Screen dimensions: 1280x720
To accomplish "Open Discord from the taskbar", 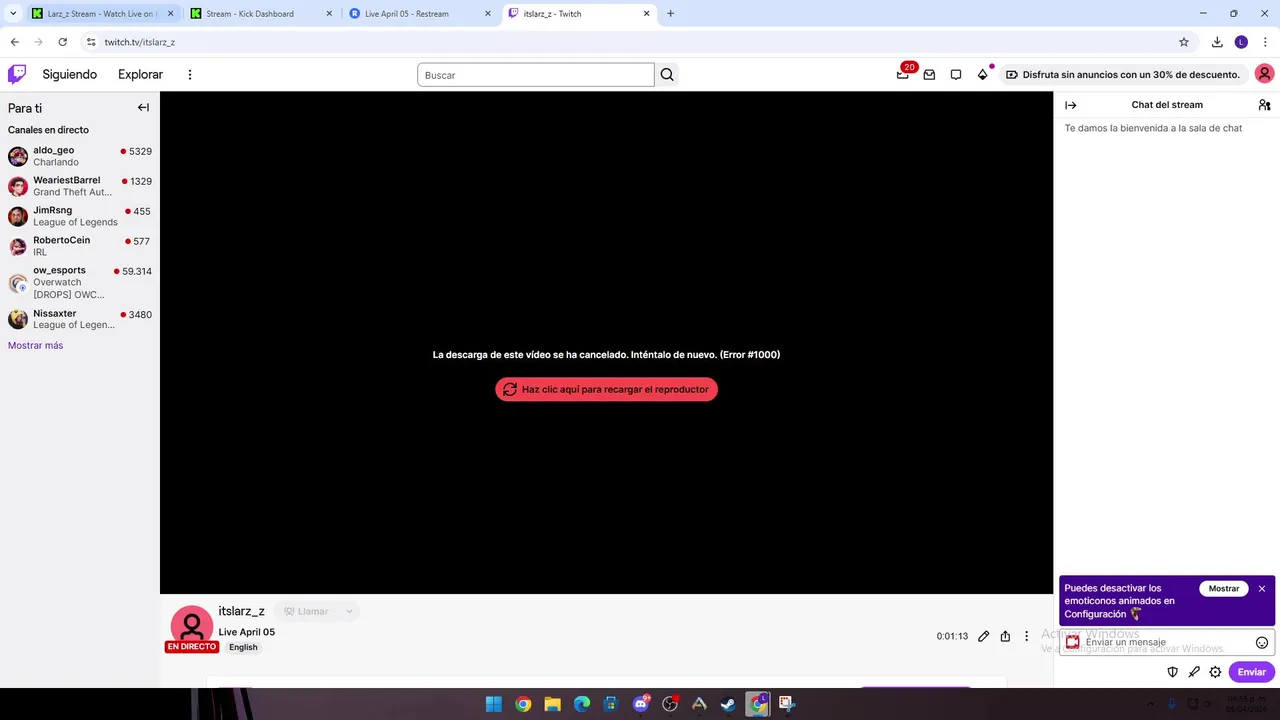I will 641,704.
